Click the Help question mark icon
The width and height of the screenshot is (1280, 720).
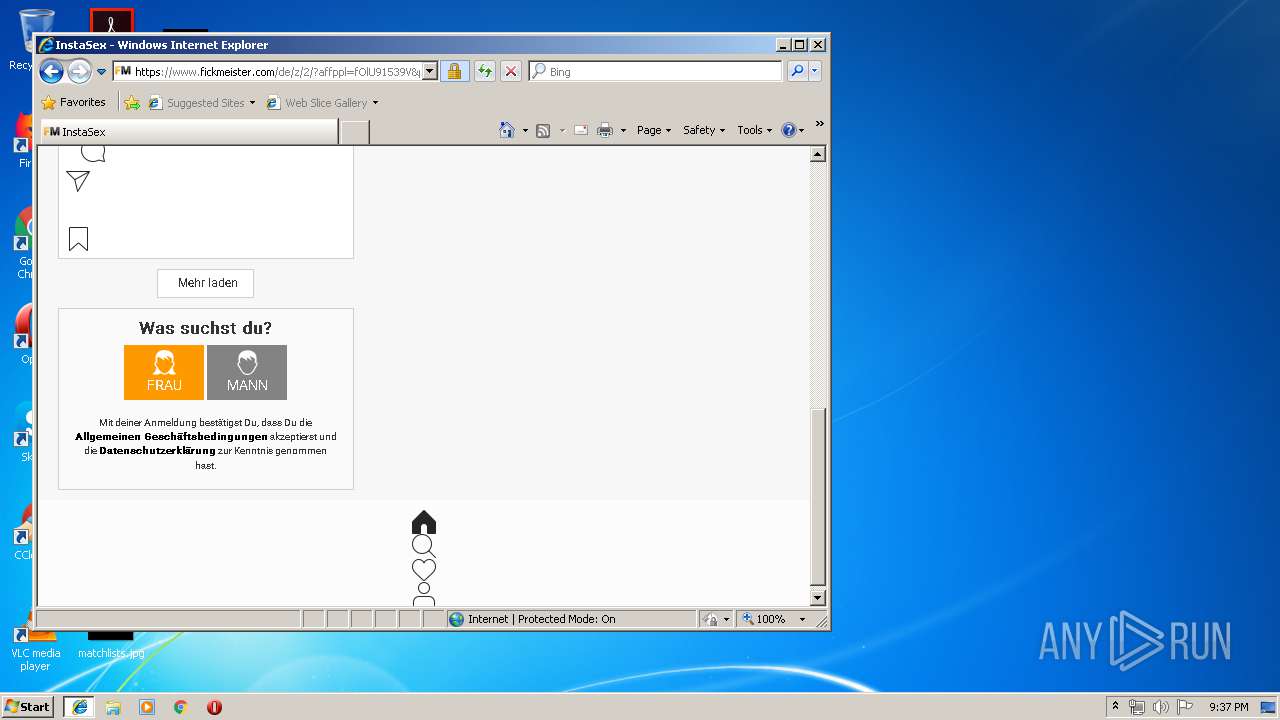coord(788,130)
